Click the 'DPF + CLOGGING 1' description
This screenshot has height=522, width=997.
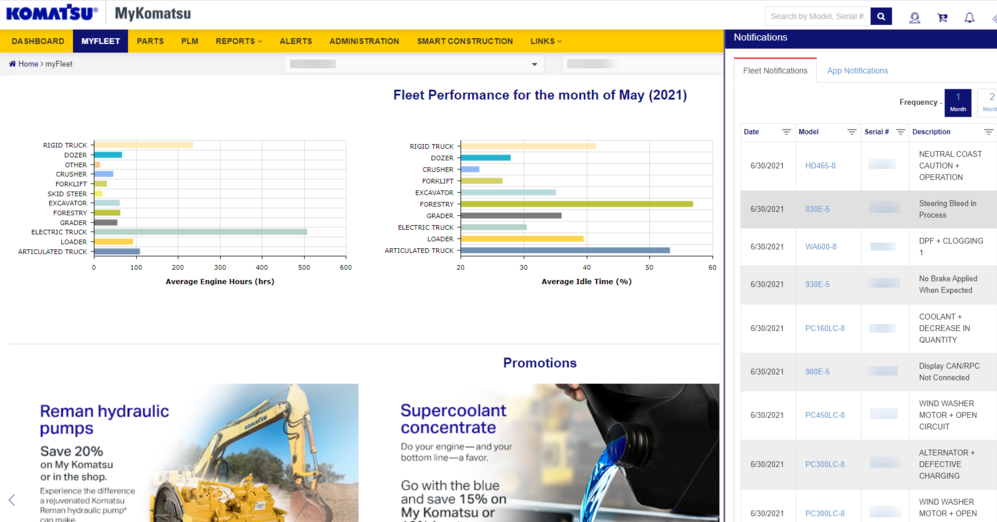[x=951, y=247]
